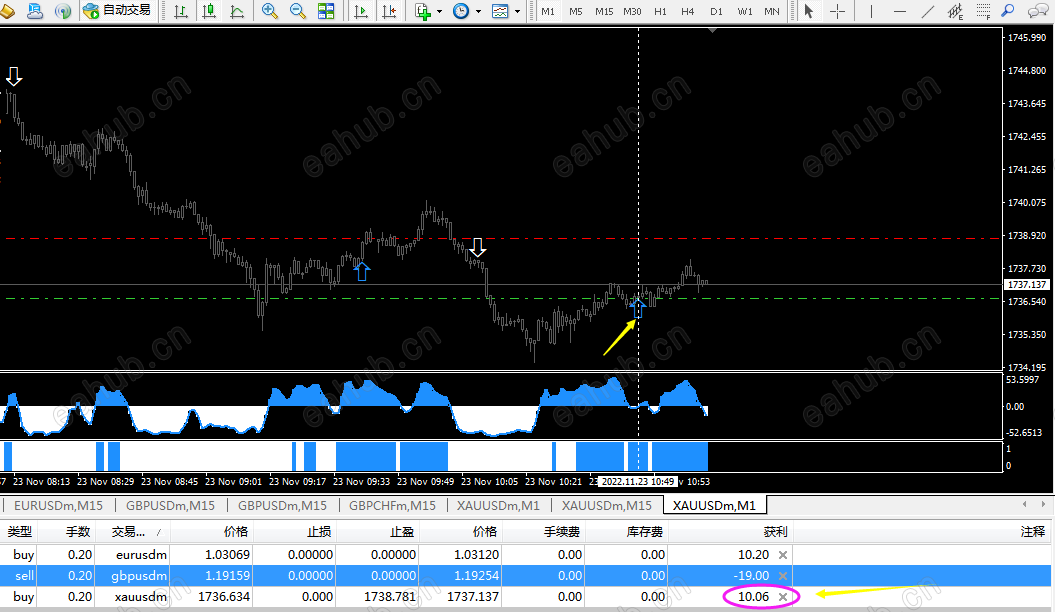Image resolution: width=1055 pixels, height=612 pixels.
Task: Switch to W1 timeframe
Action: 744,11
